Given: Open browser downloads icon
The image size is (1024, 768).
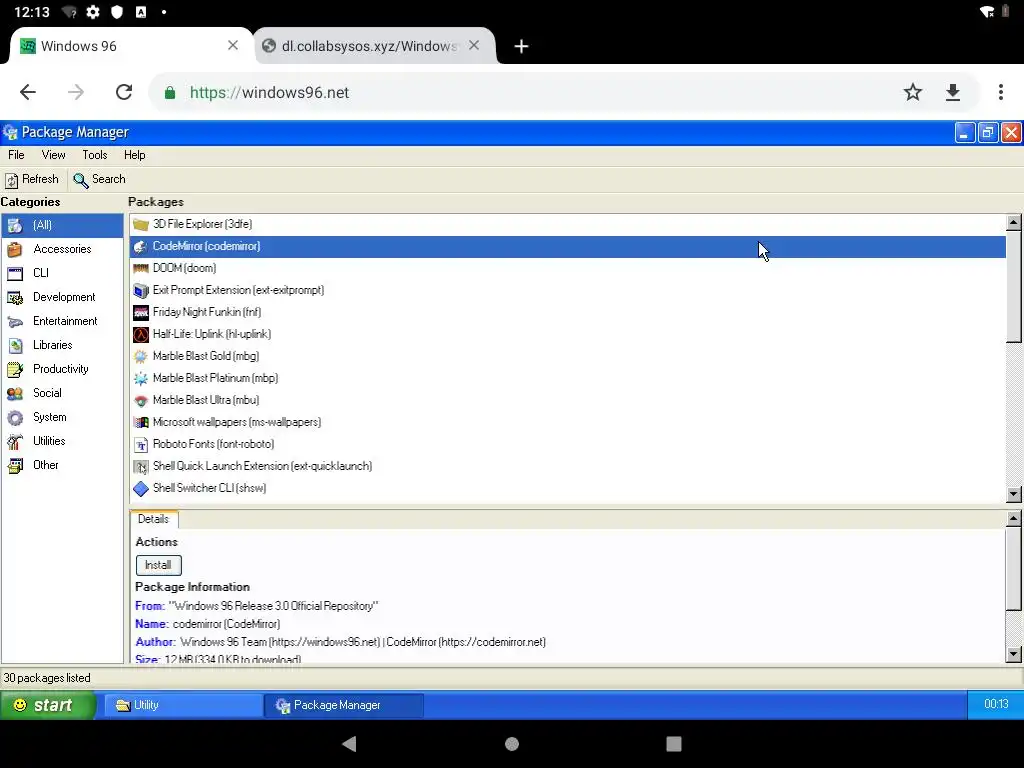Looking at the screenshot, I should coord(953,93).
